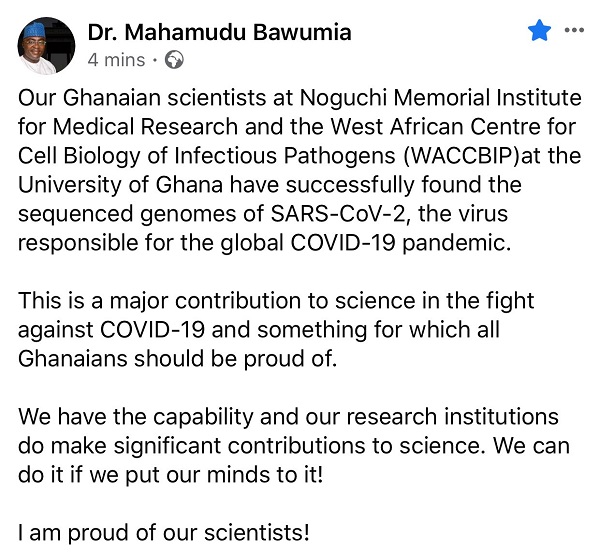The width and height of the screenshot is (600, 552).
Task: Click 'significant contributions to science' text
Action: pos(297,446)
